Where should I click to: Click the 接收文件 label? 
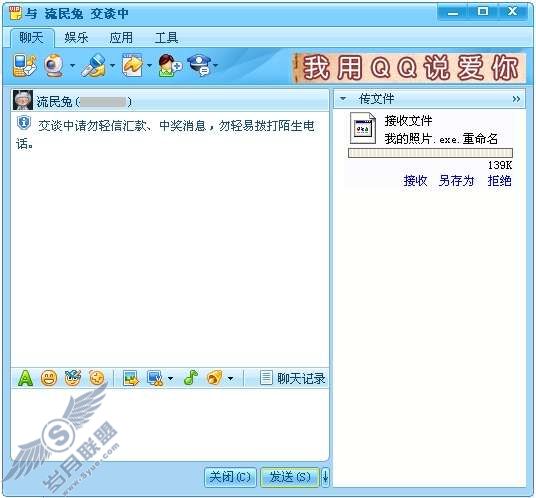point(408,121)
